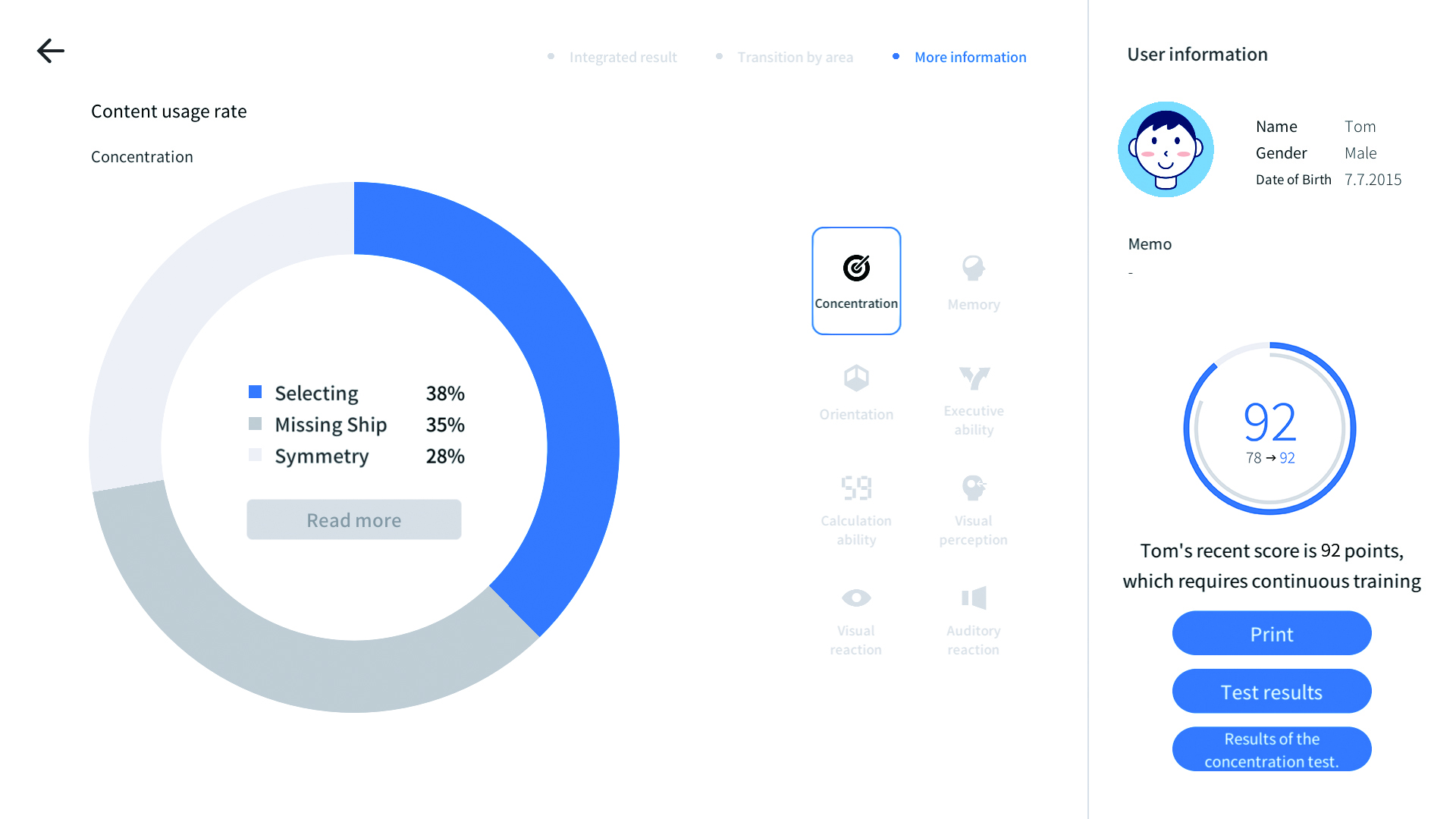
Task: Click the back arrow icon
Action: pos(51,51)
